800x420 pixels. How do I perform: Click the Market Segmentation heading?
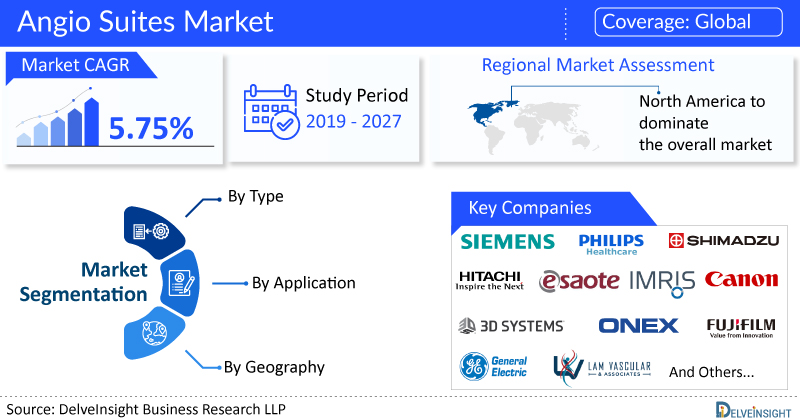click(x=83, y=282)
